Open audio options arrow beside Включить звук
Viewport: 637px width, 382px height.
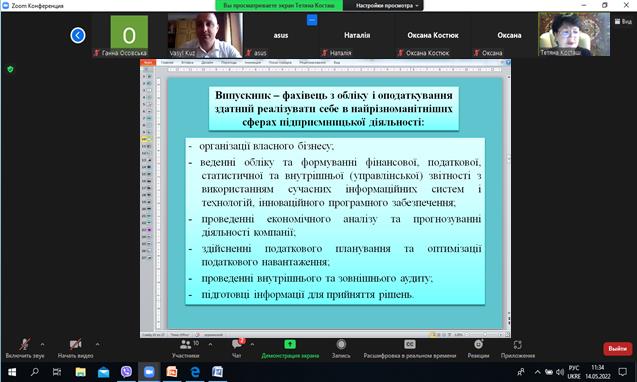pos(42,344)
